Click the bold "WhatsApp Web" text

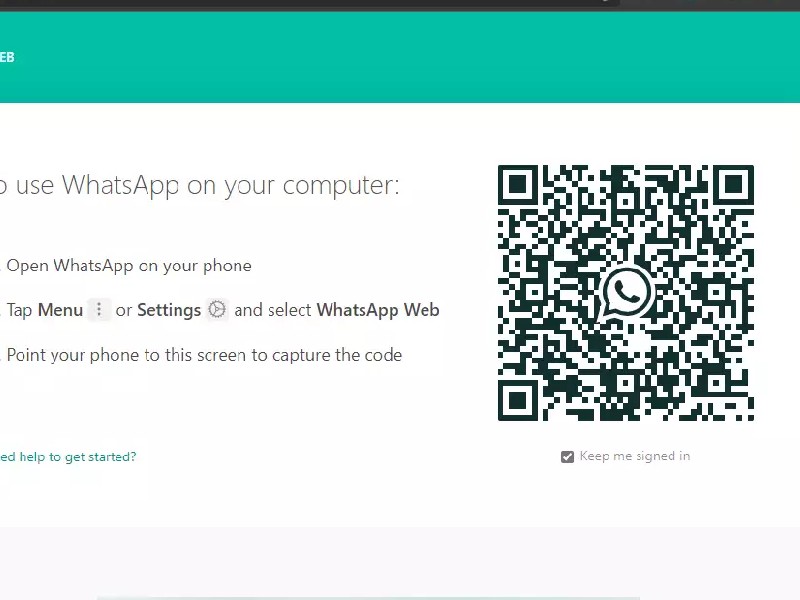tap(378, 310)
